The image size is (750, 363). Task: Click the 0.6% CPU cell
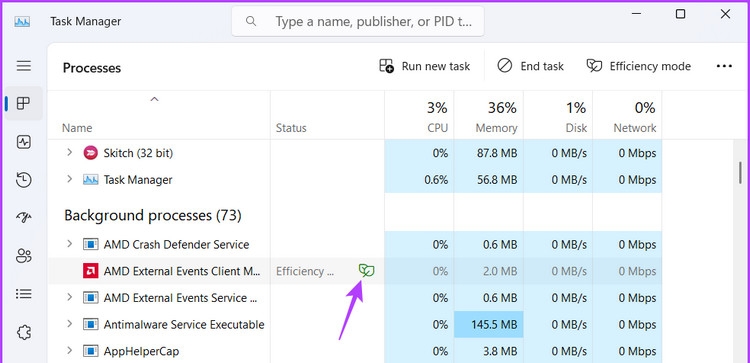419,180
